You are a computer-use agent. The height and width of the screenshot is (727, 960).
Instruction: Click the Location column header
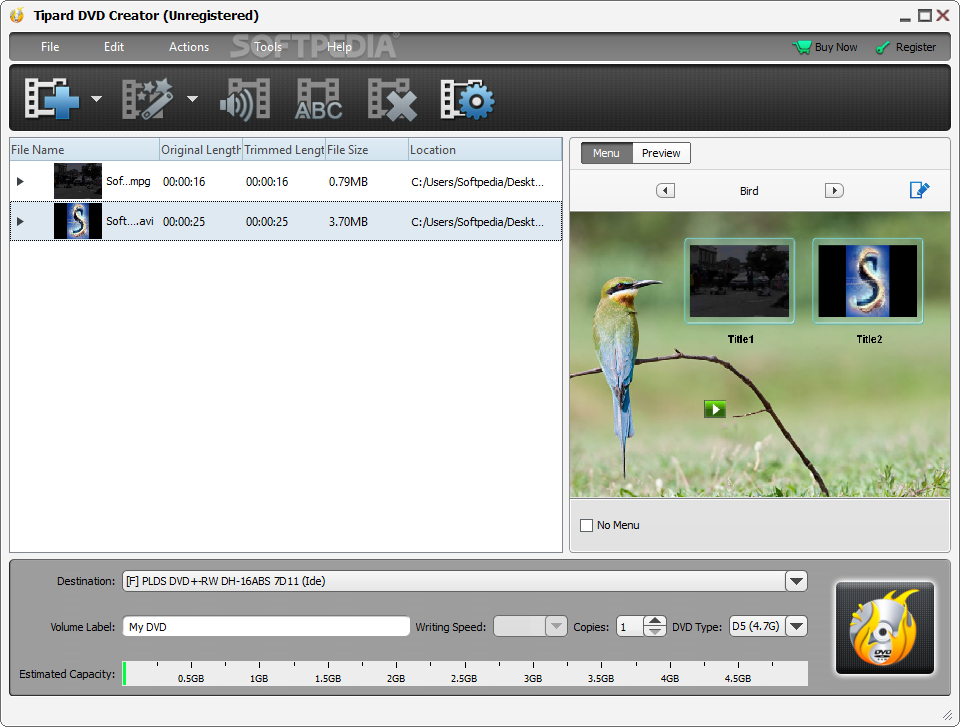coord(485,149)
